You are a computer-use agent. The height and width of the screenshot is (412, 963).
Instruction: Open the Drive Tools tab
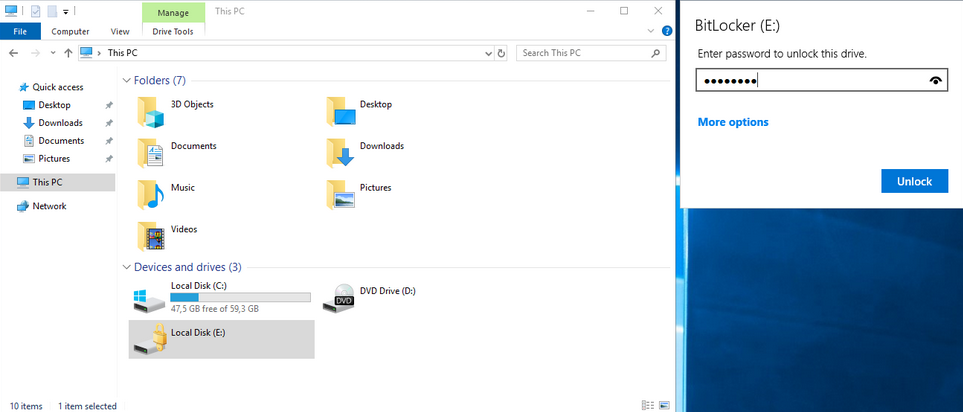coord(173,31)
